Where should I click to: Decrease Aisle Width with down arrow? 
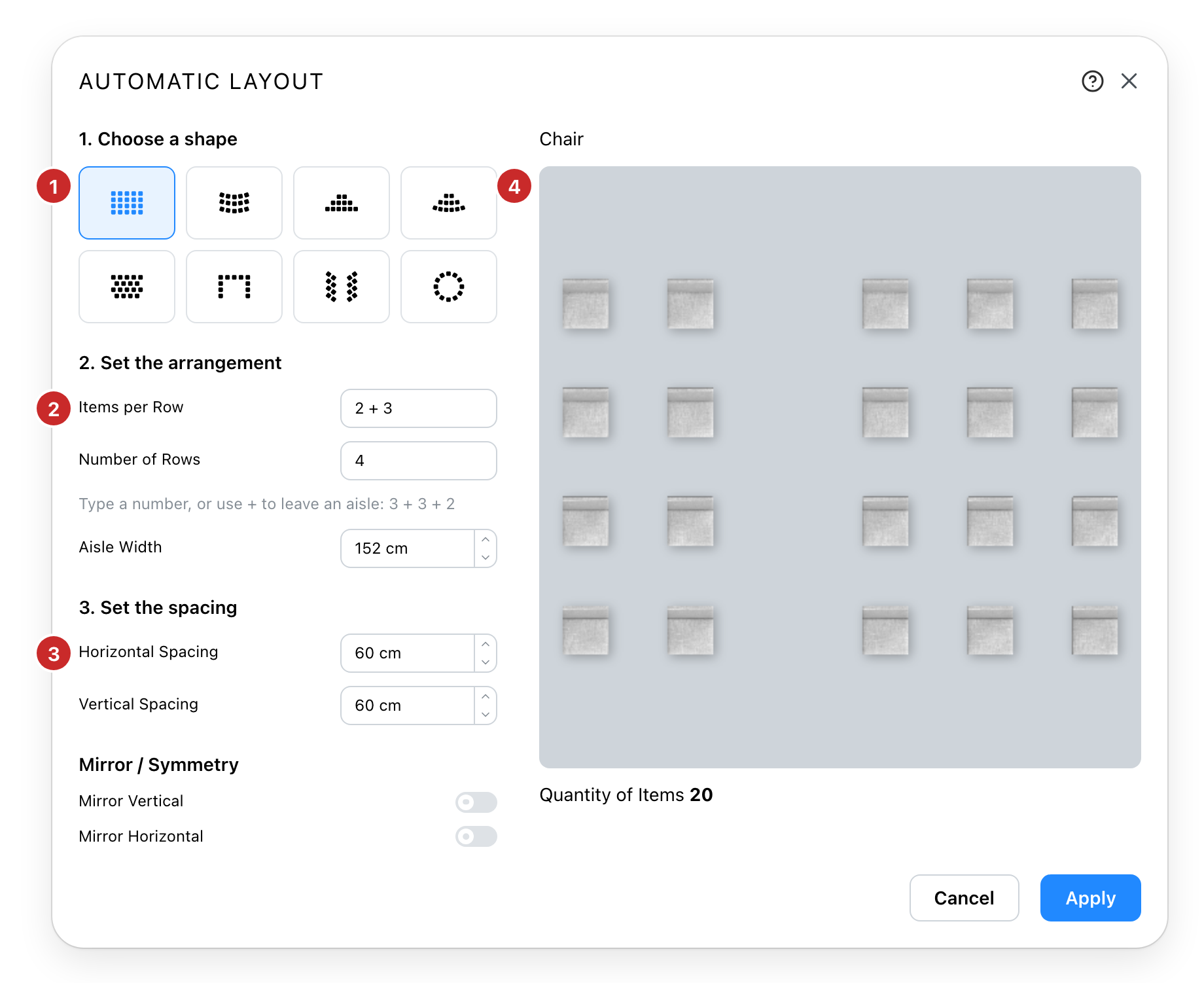coord(486,558)
